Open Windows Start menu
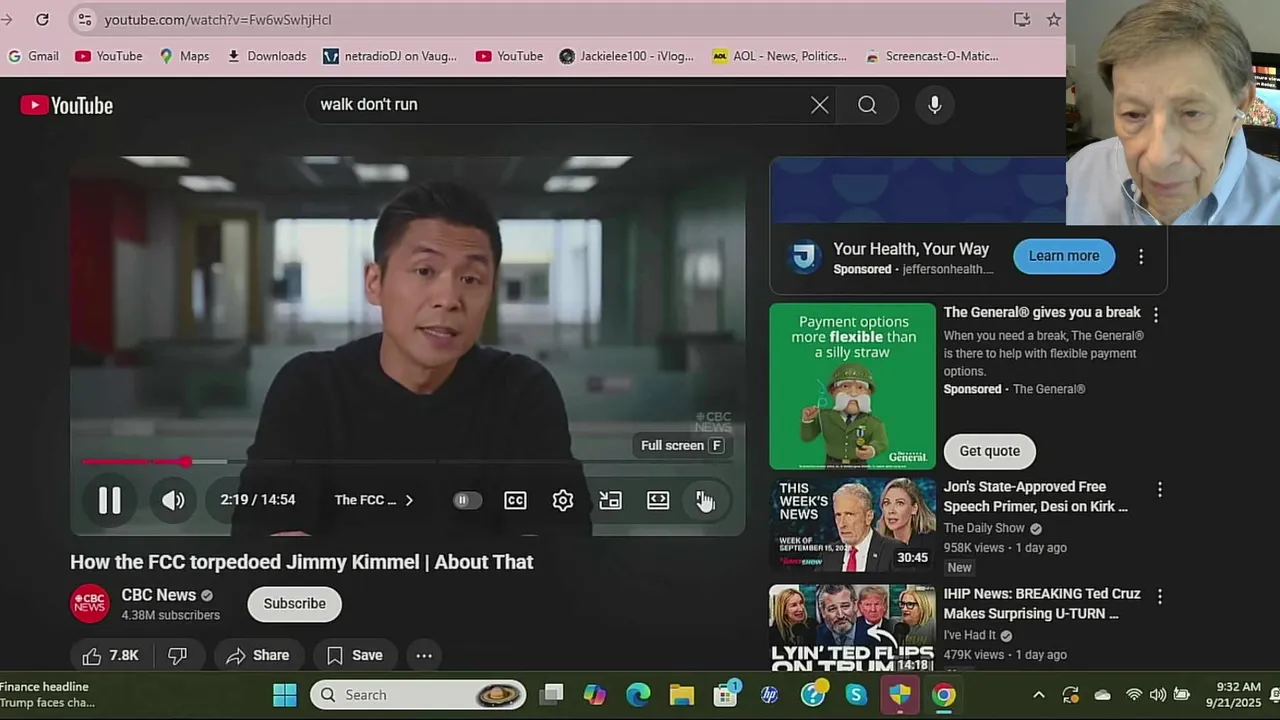 pos(285,695)
